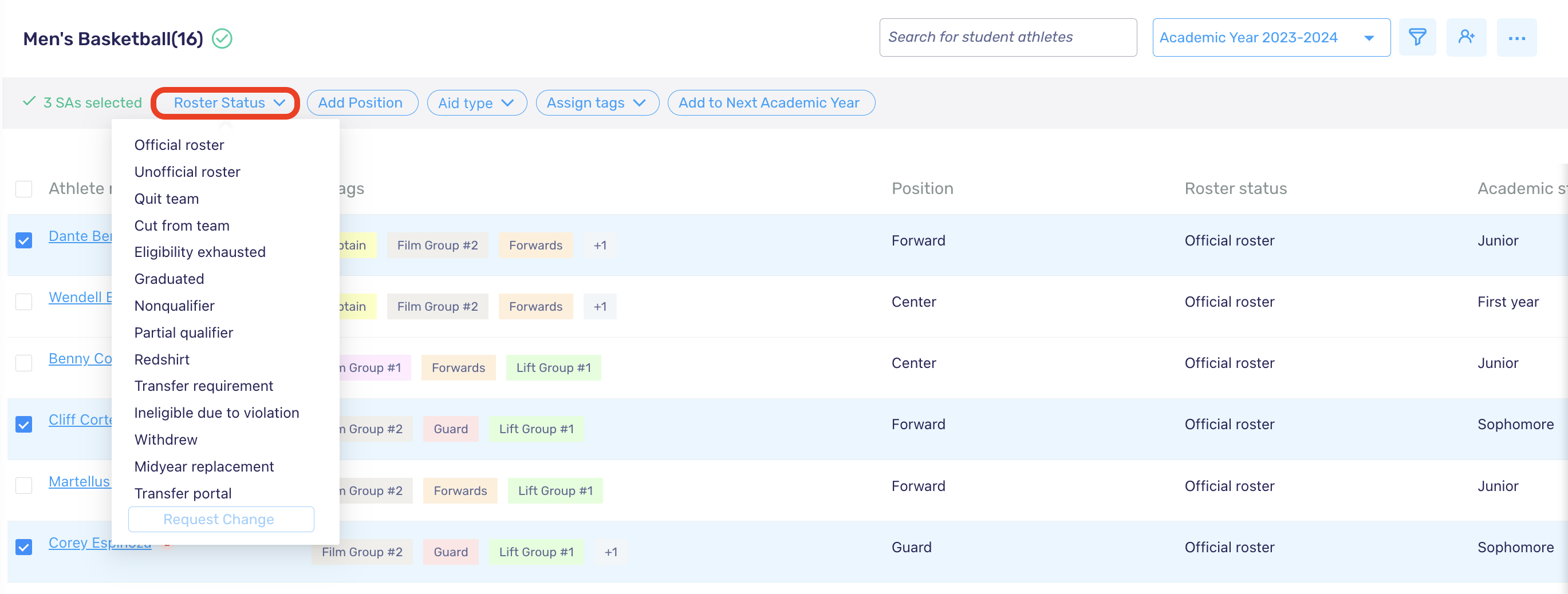This screenshot has height=594, width=1568.
Task: Check the Wendell row checkbox
Action: coord(23,302)
